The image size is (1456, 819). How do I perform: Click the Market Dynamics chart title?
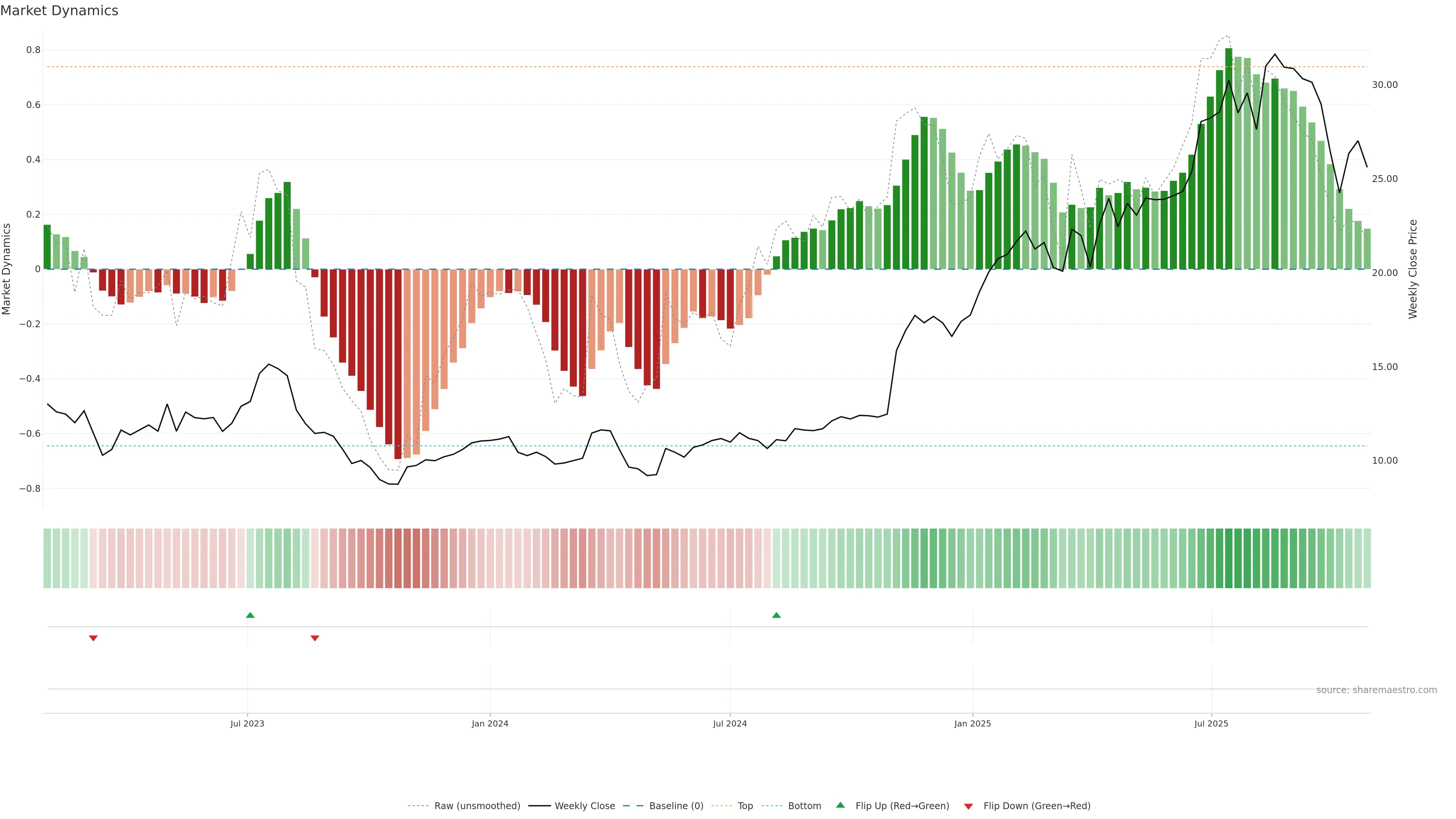click(x=60, y=11)
